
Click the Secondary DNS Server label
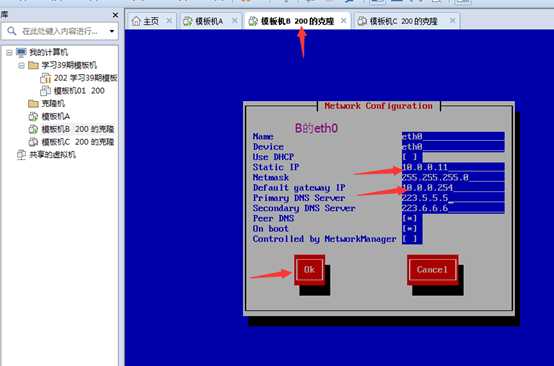point(304,208)
